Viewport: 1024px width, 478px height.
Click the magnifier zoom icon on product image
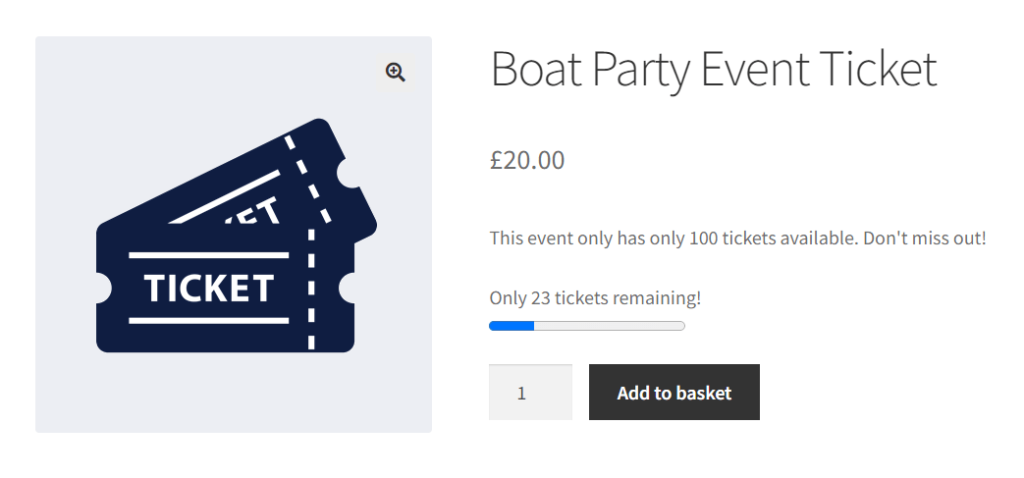pos(396,71)
